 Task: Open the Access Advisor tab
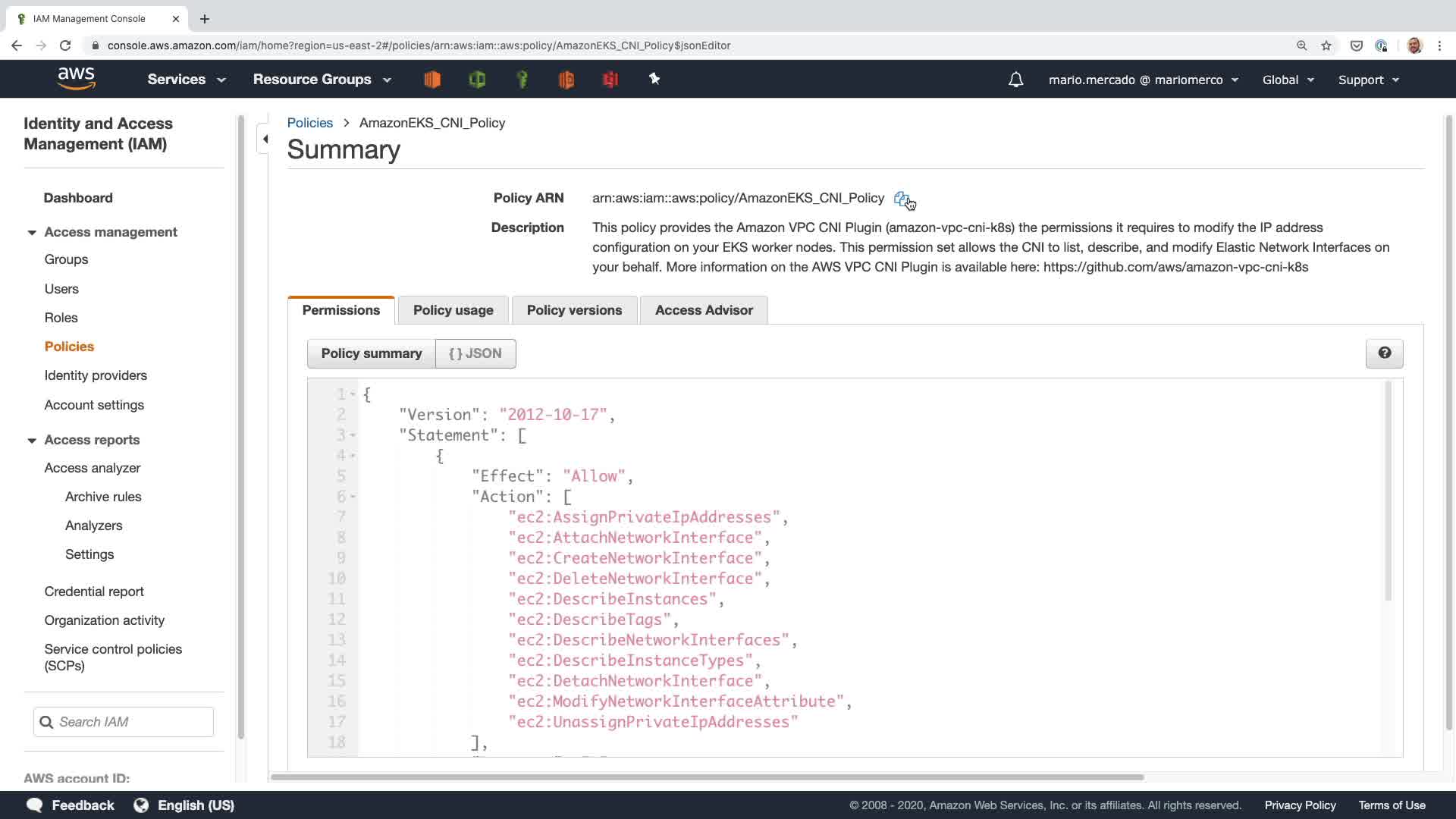pos(703,310)
